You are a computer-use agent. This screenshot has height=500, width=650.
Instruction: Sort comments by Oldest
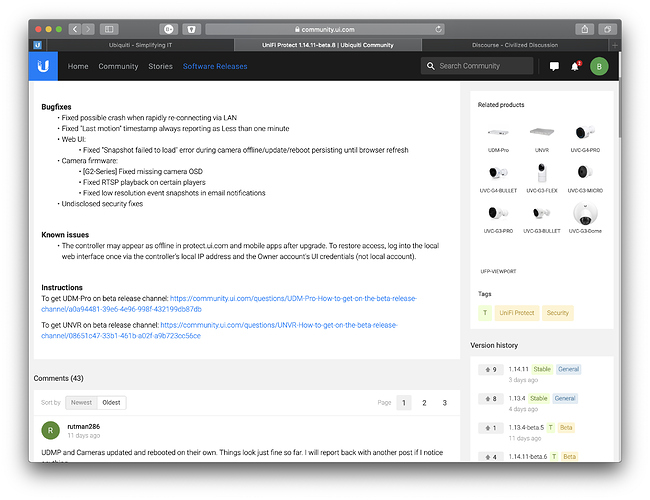[112, 403]
